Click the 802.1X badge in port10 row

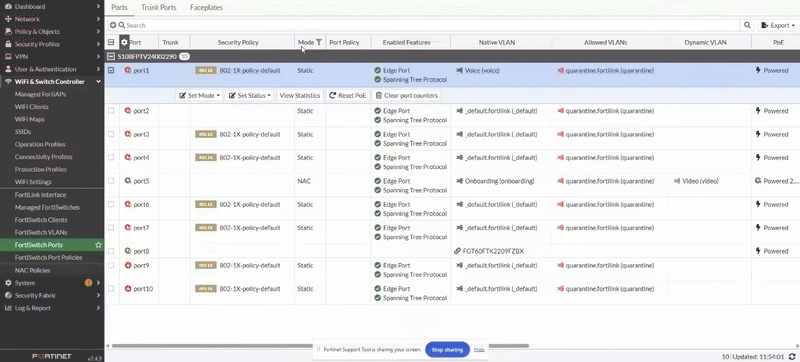(x=206, y=289)
